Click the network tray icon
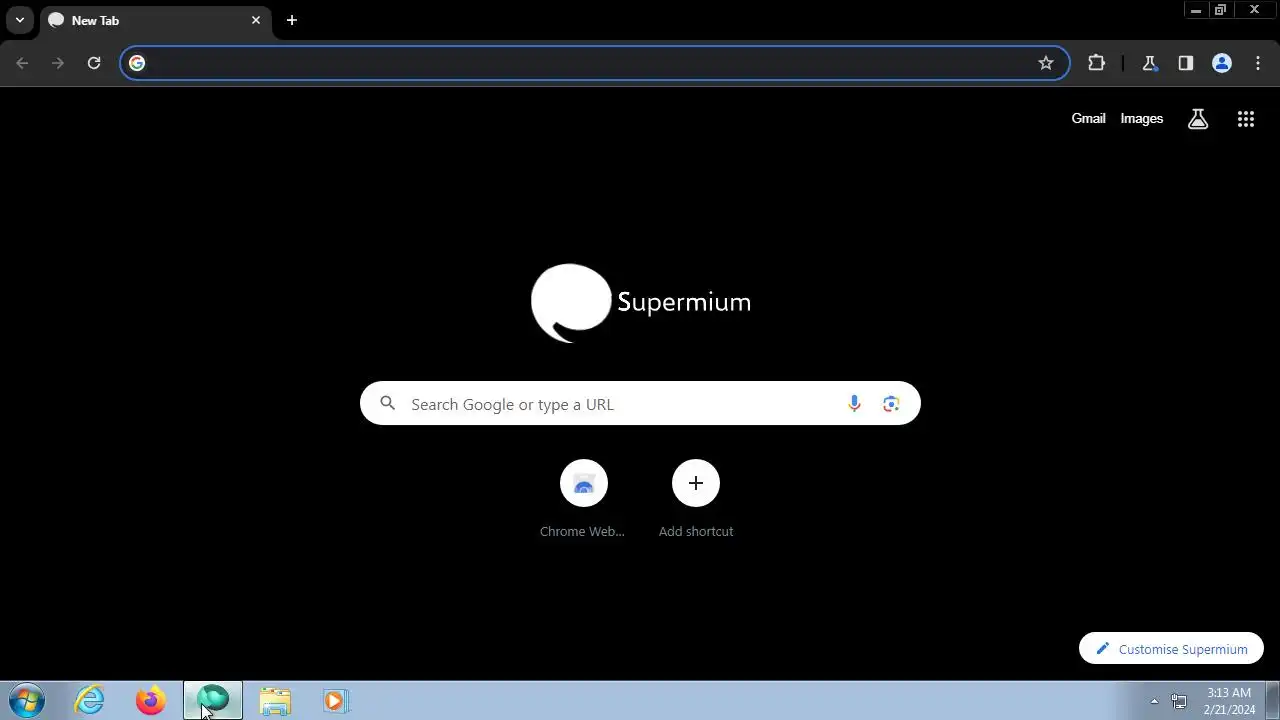1280x720 pixels. click(x=1179, y=701)
